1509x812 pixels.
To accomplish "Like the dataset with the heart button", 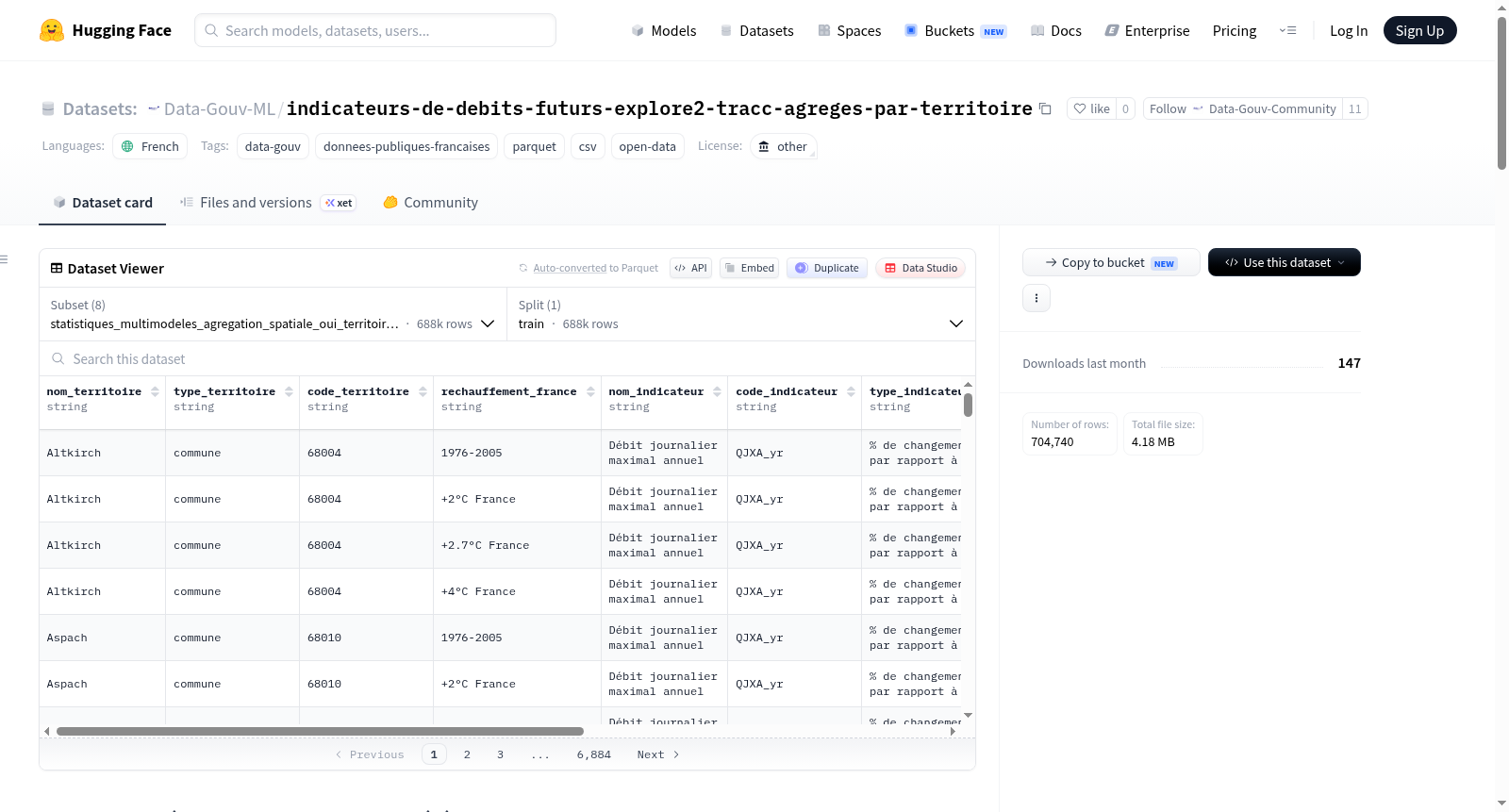I will (x=1091, y=108).
